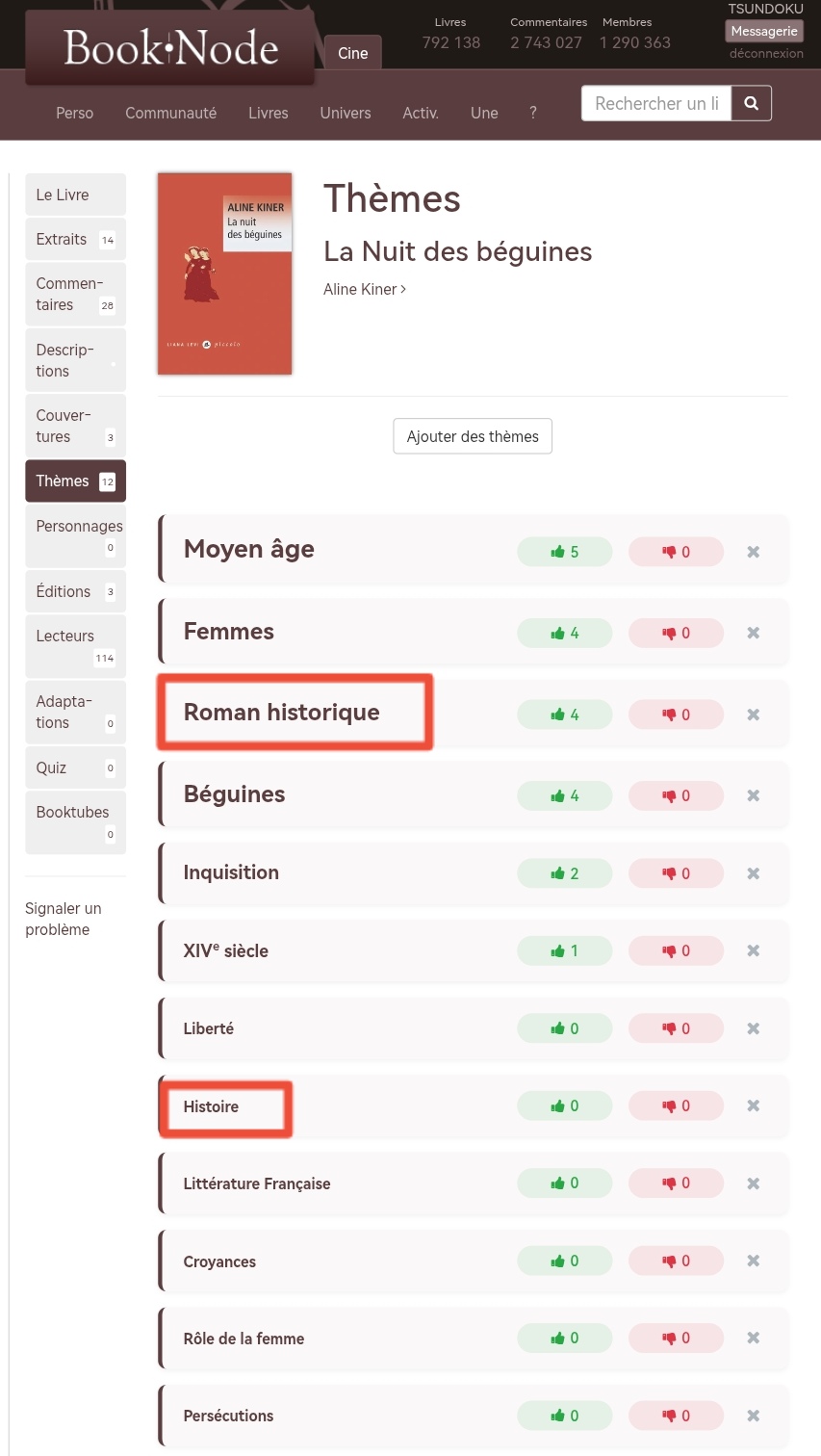821x1456 pixels.
Task: Remove the Croyances theme
Action: point(754,1261)
